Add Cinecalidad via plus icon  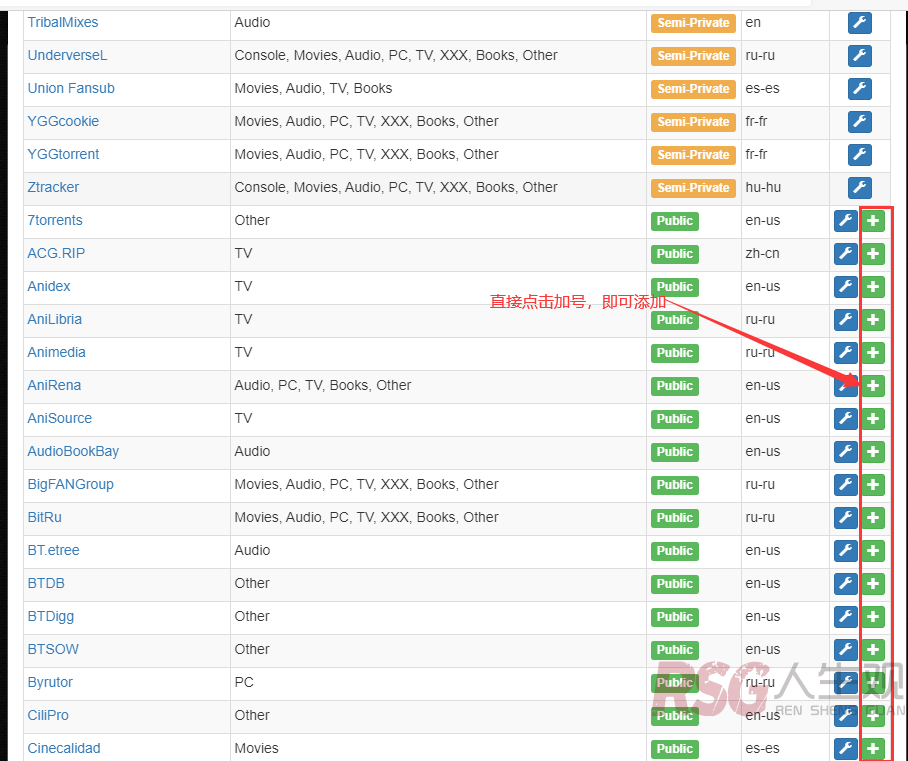(x=873, y=749)
